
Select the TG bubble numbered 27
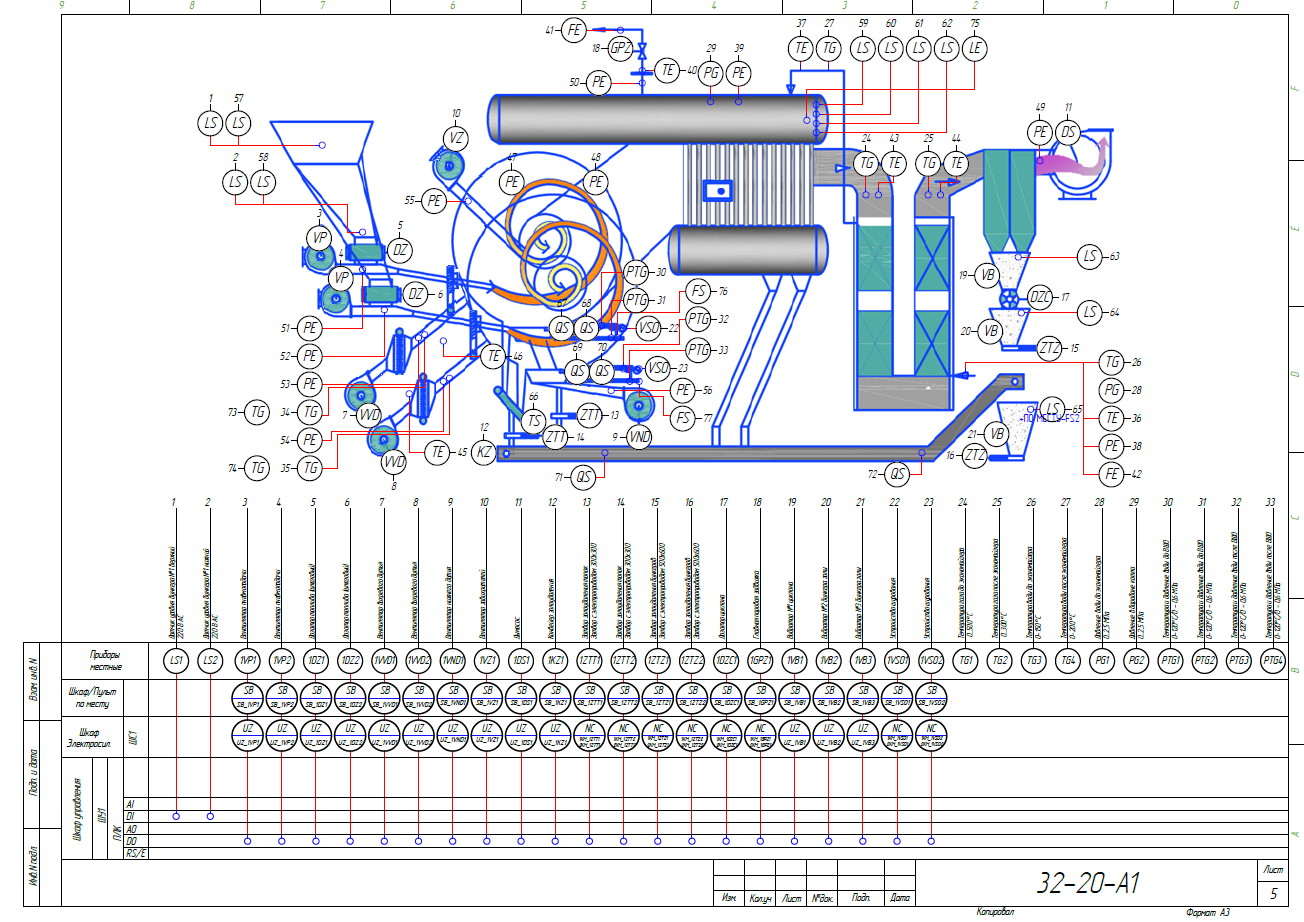829,48
